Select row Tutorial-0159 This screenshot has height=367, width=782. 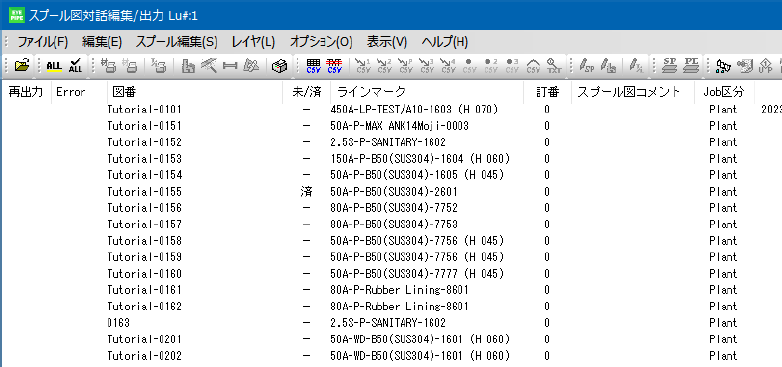click(391, 257)
